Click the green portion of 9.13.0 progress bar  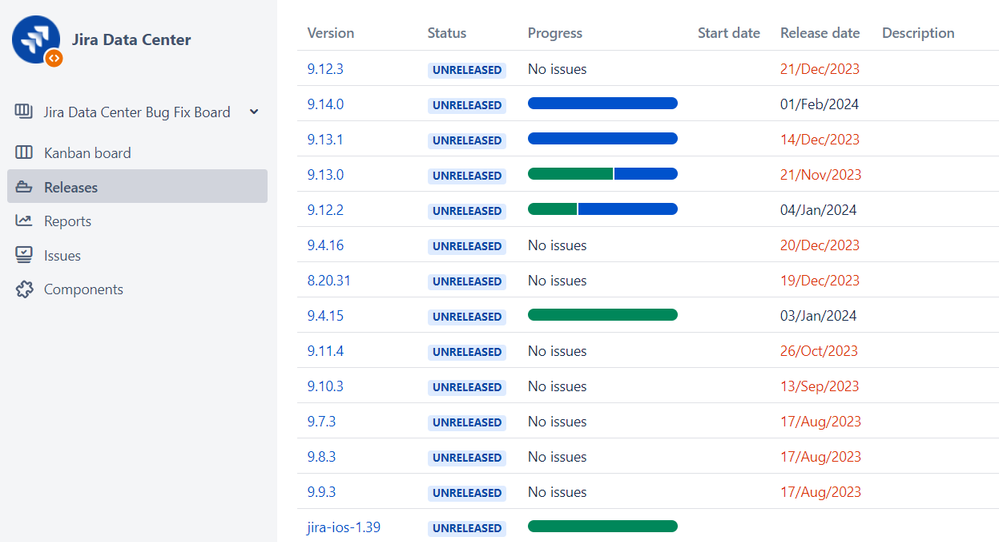(570, 174)
